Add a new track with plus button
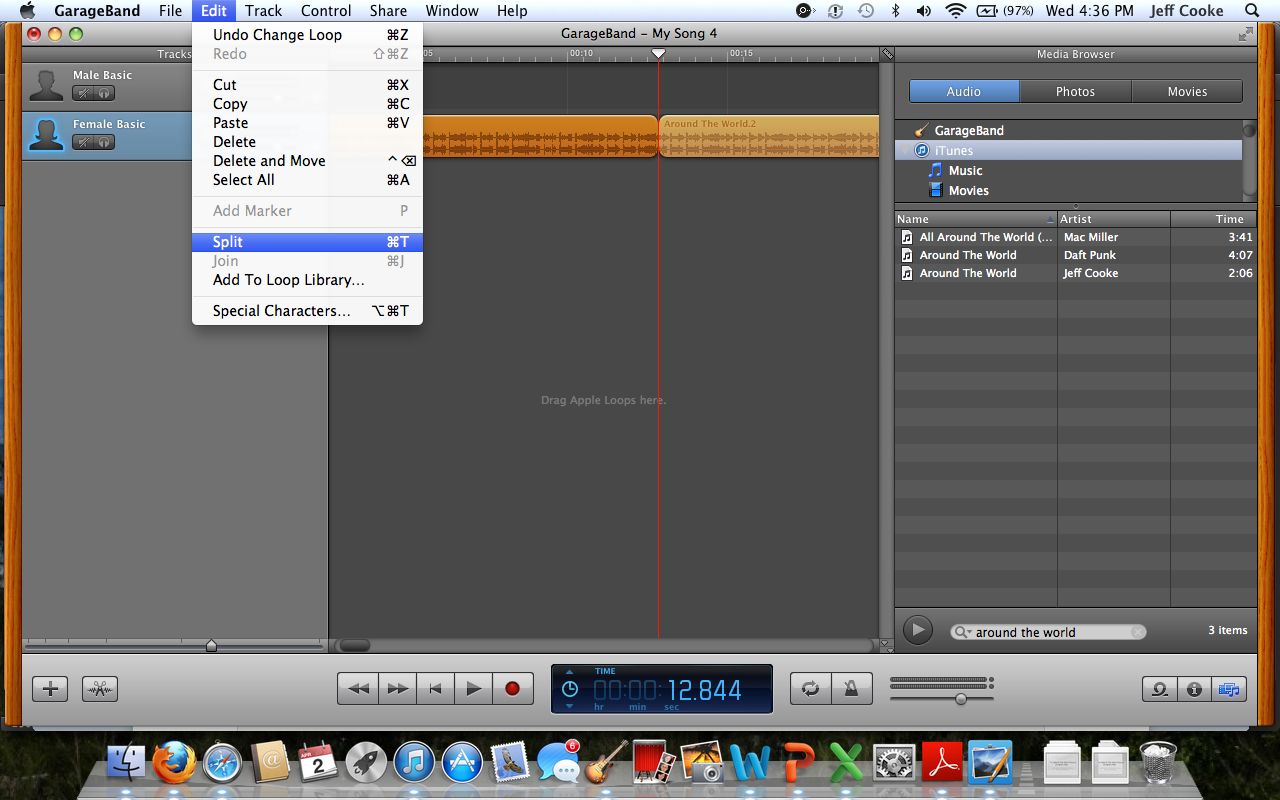This screenshot has width=1280, height=800. (50, 688)
